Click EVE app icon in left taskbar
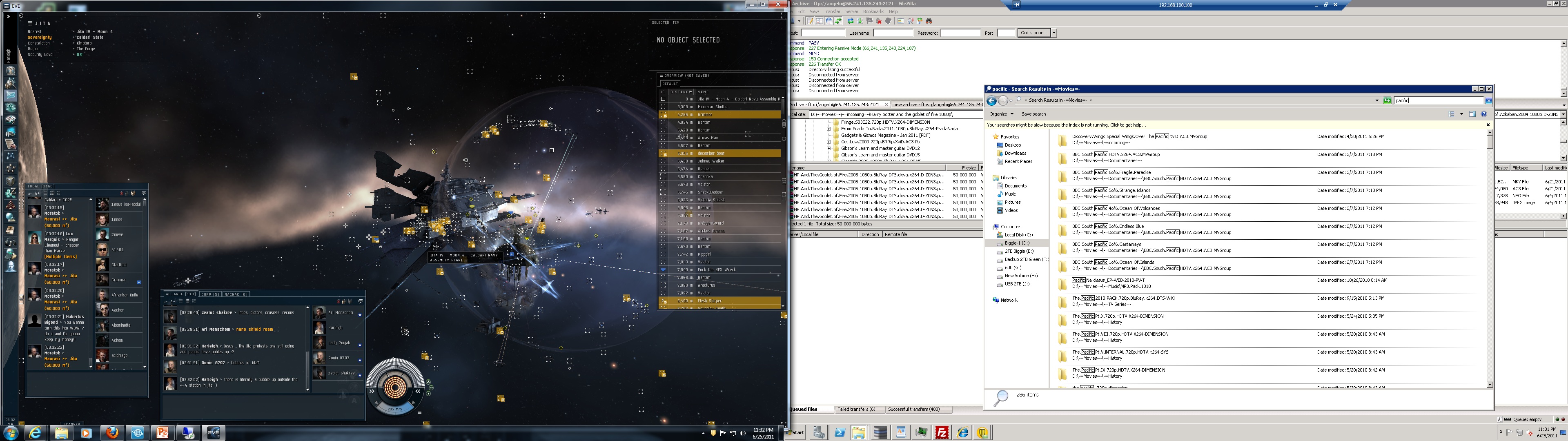 [x=214, y=432]
